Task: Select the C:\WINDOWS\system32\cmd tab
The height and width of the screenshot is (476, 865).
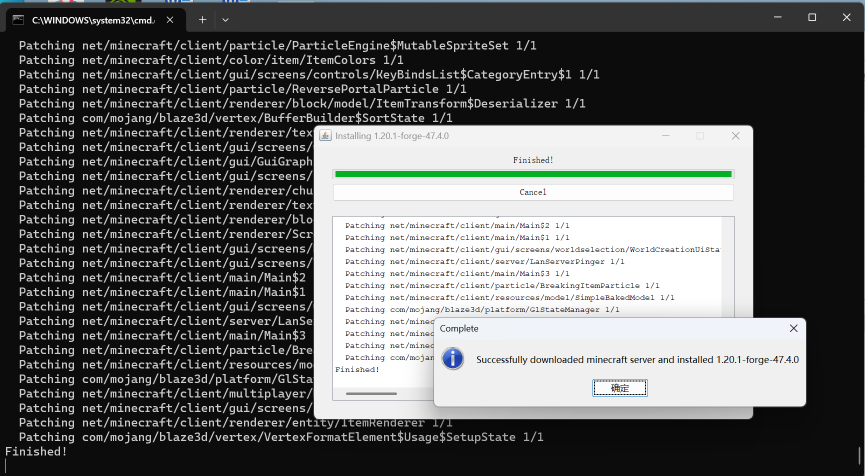Action: coord(94,20)
